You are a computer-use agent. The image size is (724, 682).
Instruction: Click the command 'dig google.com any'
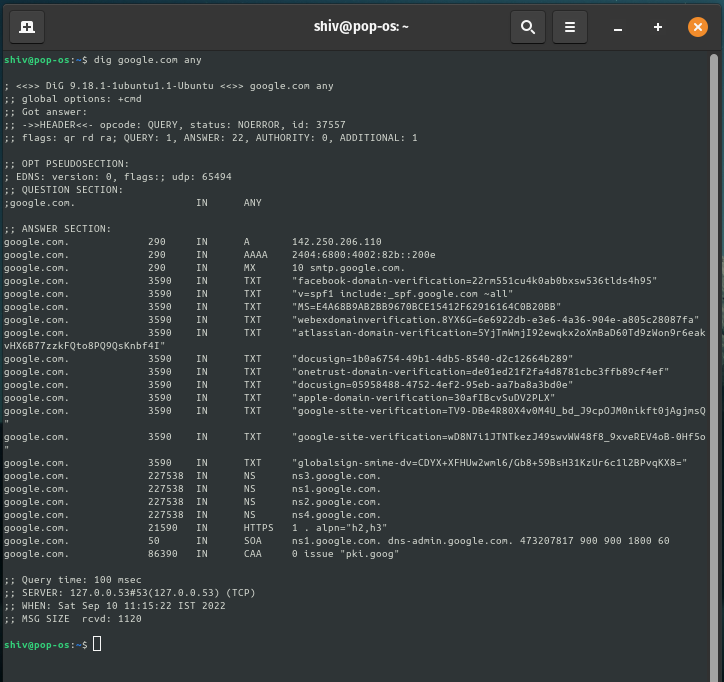[x=148, y=60]
